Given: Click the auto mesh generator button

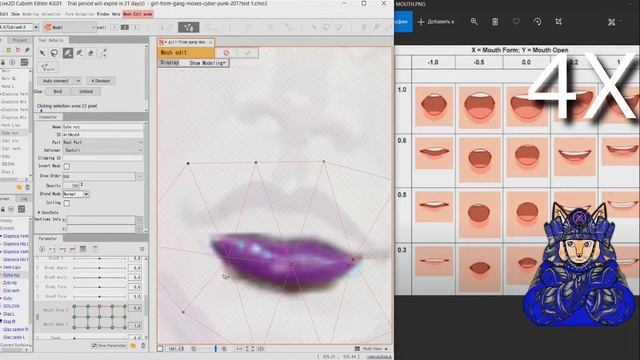Looking at the screenshot, I should click(x=47, y=67).
